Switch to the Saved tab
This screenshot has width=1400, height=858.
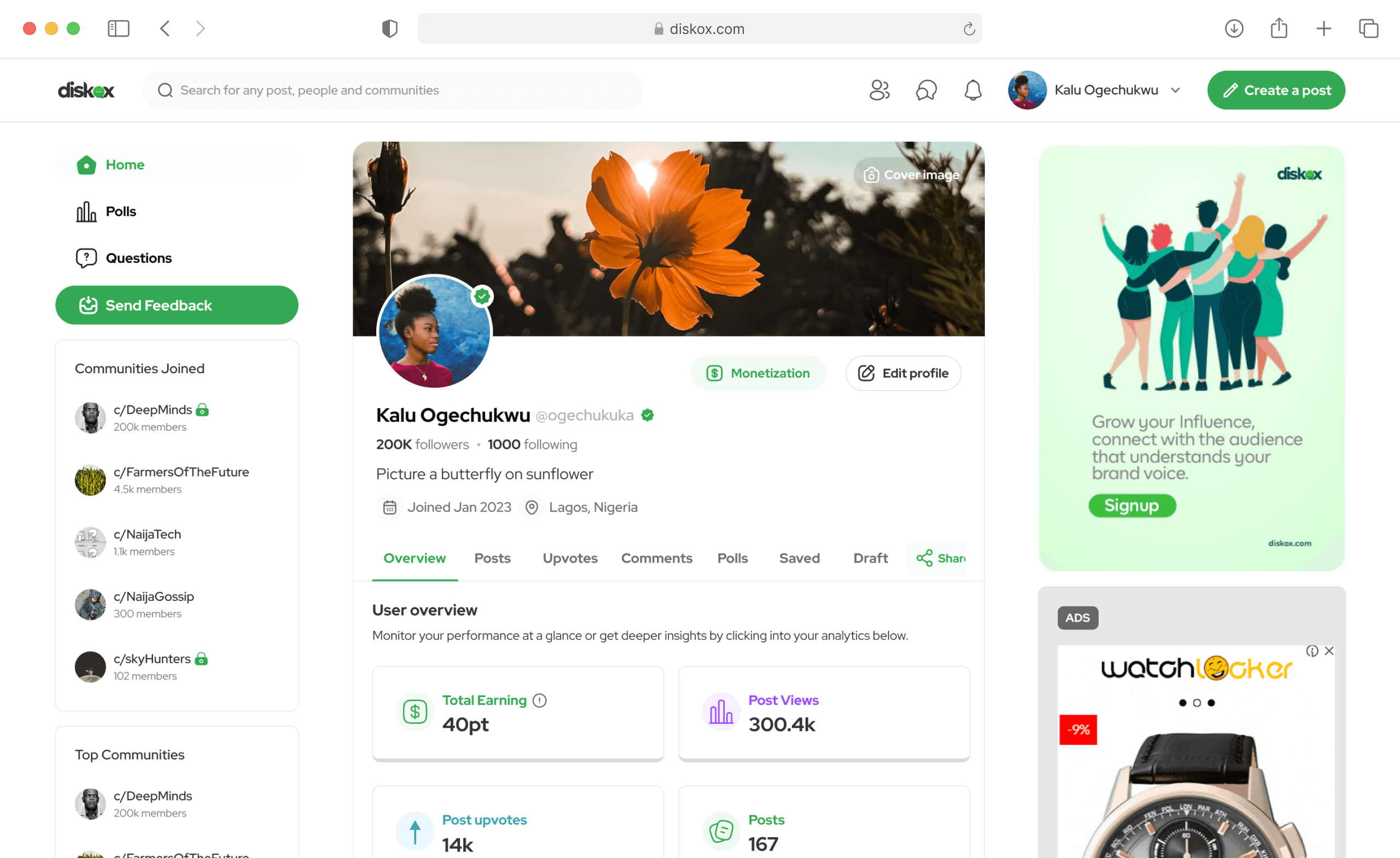(x=799, y=558)
